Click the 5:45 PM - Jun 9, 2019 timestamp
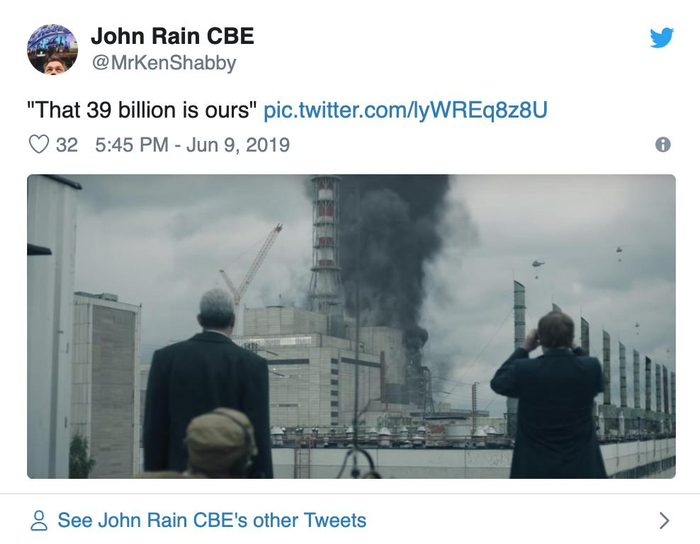 tap(192, 145)
